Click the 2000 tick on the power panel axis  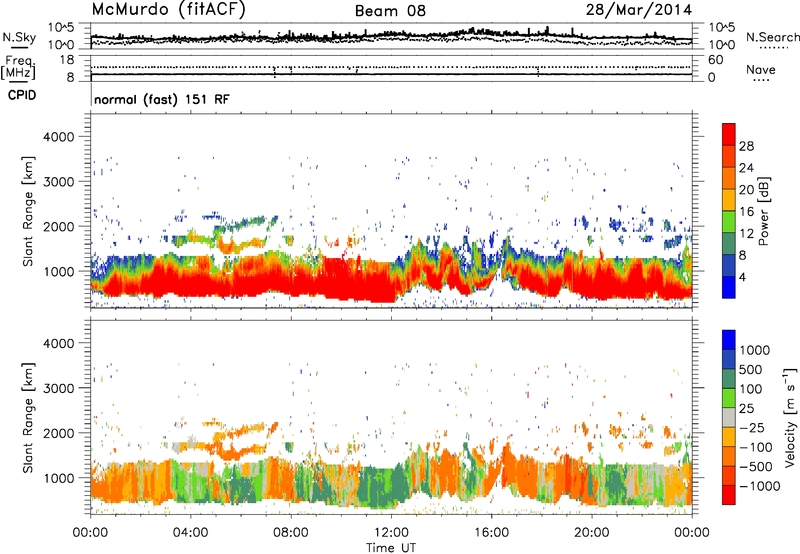pyautogui.click(x=58, y=226)
